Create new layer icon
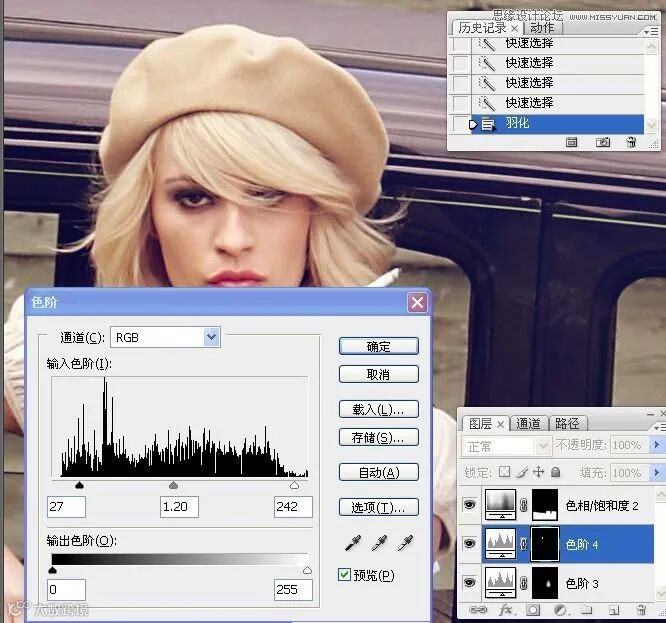The height and width of the screenshot is (623, 666). (x=614, y=610)
